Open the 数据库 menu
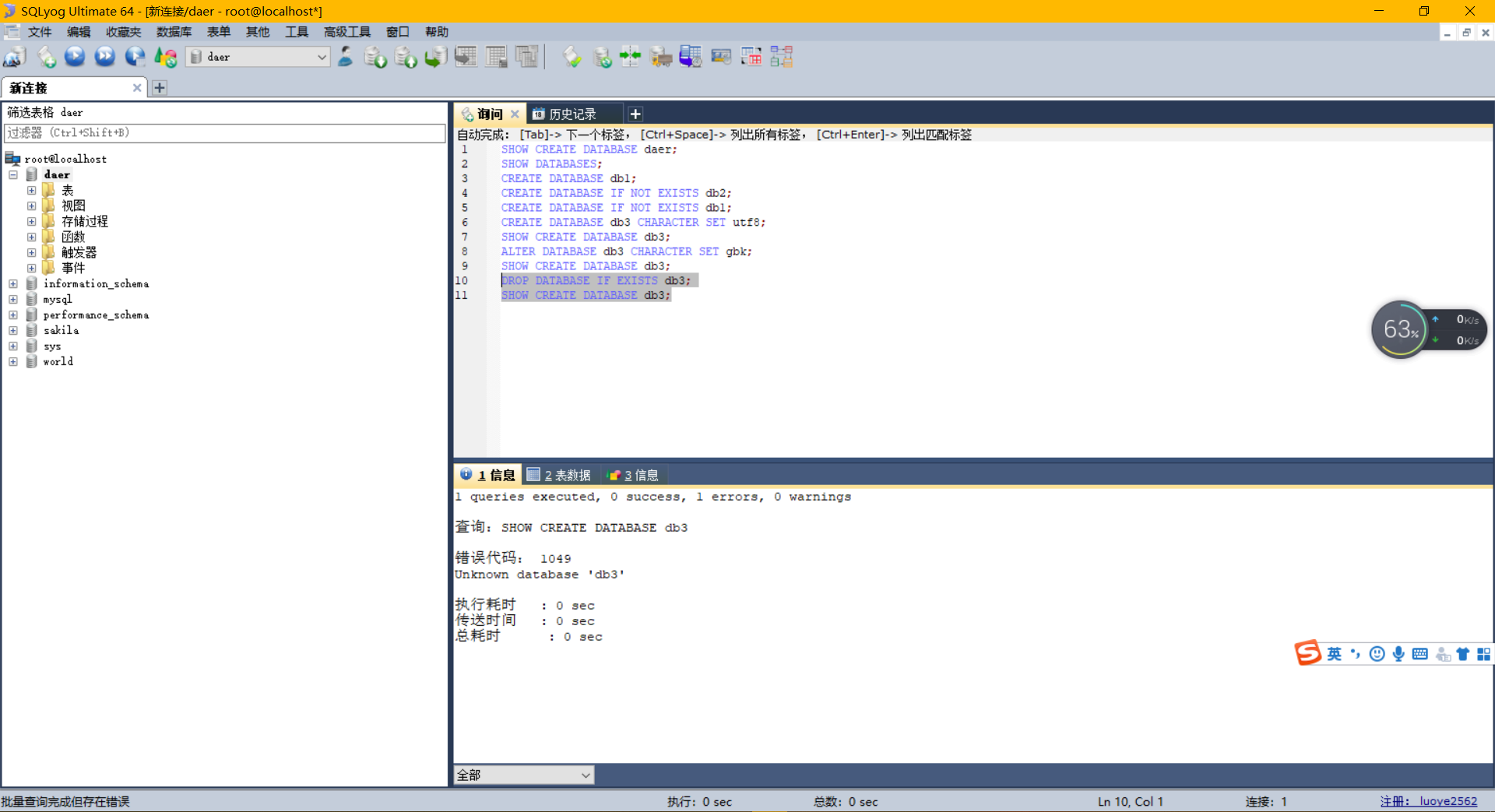 174,32
